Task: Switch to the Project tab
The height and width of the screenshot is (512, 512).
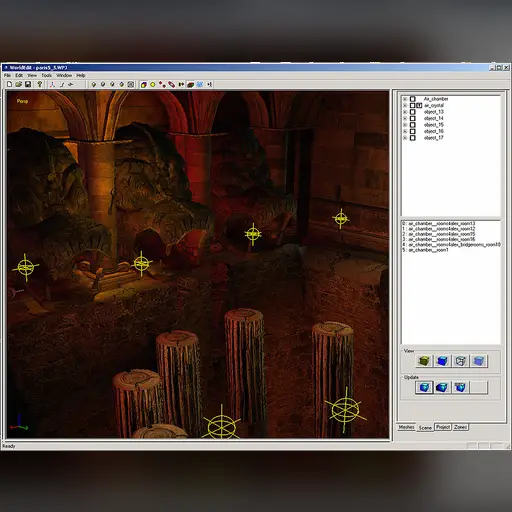Action: [443, 427]
